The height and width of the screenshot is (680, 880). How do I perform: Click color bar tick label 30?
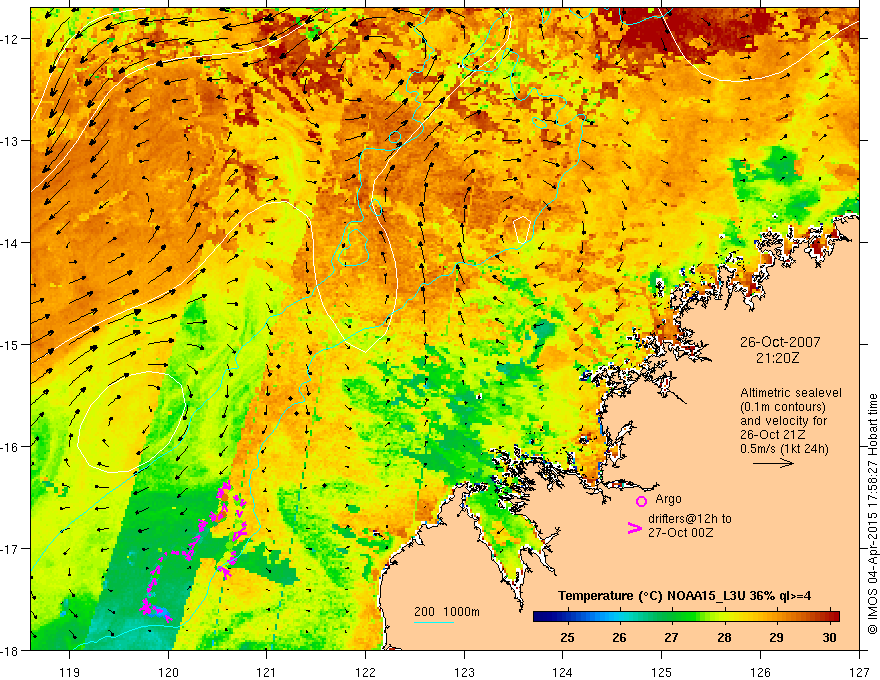(829, 637)
